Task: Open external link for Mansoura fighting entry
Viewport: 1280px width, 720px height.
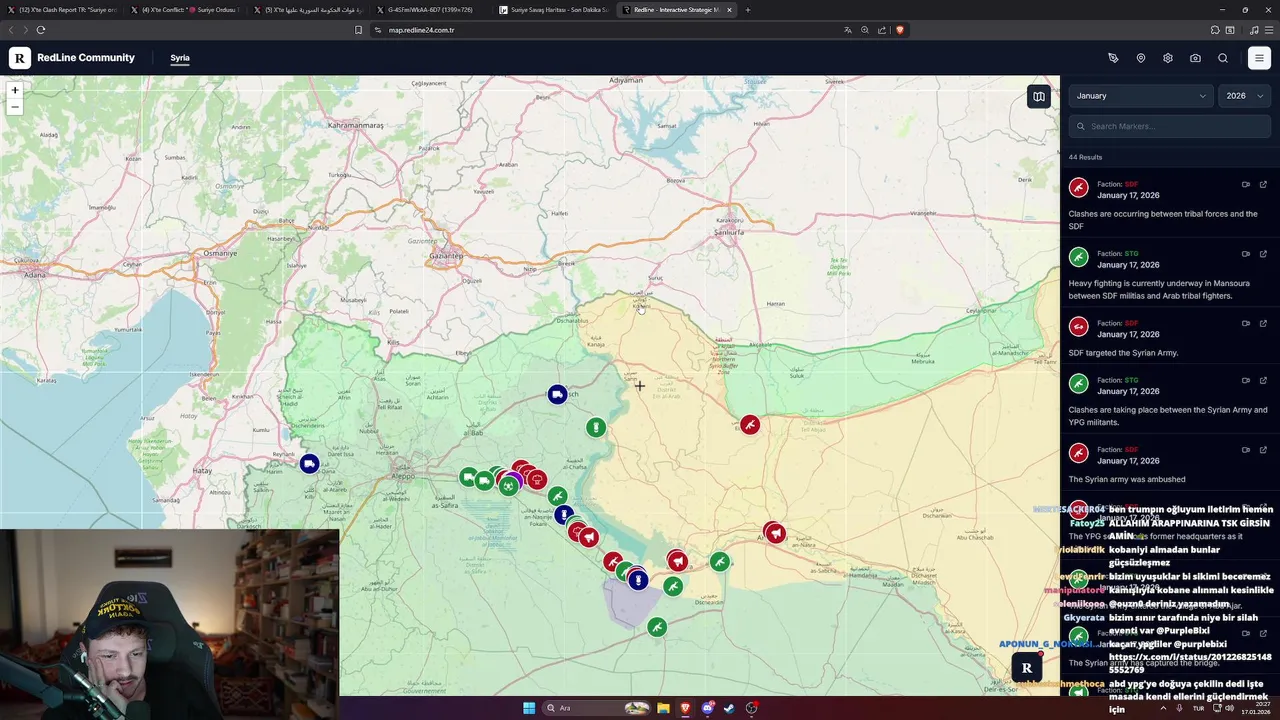Action: [x=1263, y=254]
